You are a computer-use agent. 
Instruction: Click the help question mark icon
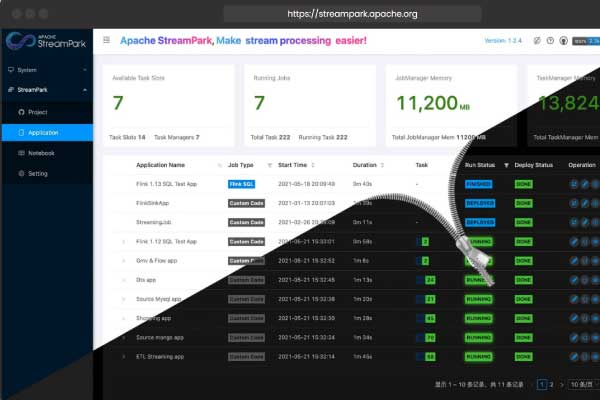tap(550, 41)
